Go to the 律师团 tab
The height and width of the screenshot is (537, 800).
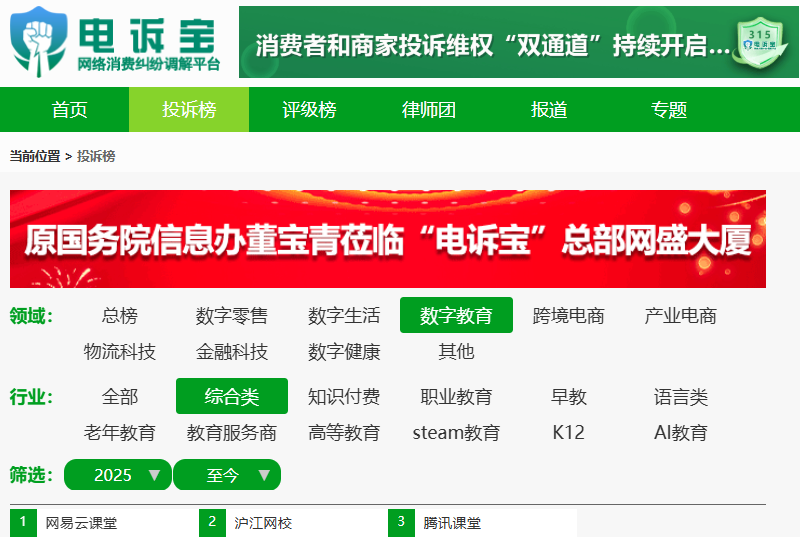point(429,110)
